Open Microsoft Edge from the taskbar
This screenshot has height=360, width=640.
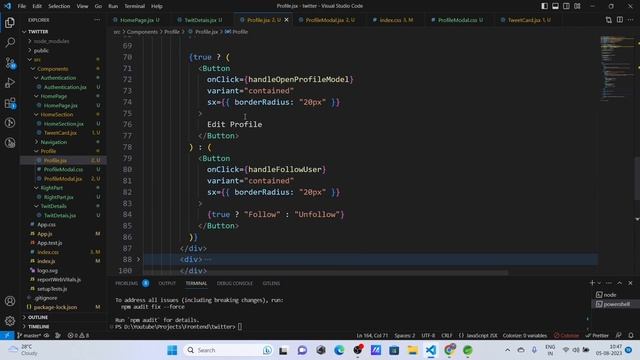[339, 350]
